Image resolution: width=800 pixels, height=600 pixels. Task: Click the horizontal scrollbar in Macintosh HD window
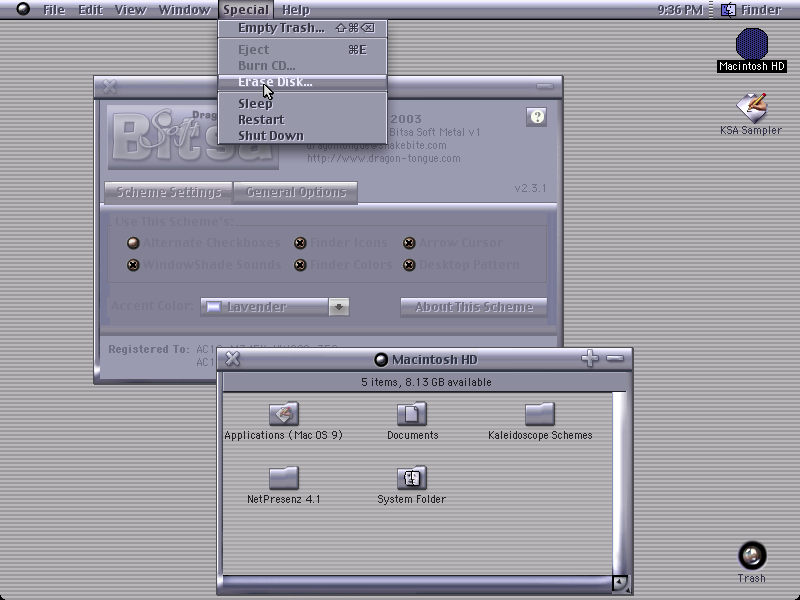[417, 582]
